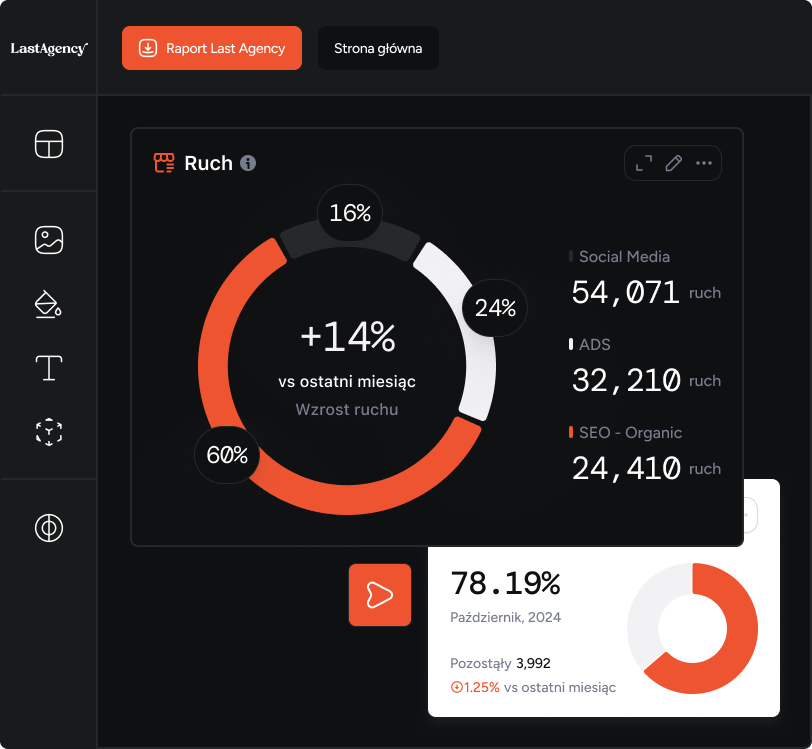The image size is (812, 749).
Task: Click the layout panel icon in sidebar
Action: (x=49, y=144)
